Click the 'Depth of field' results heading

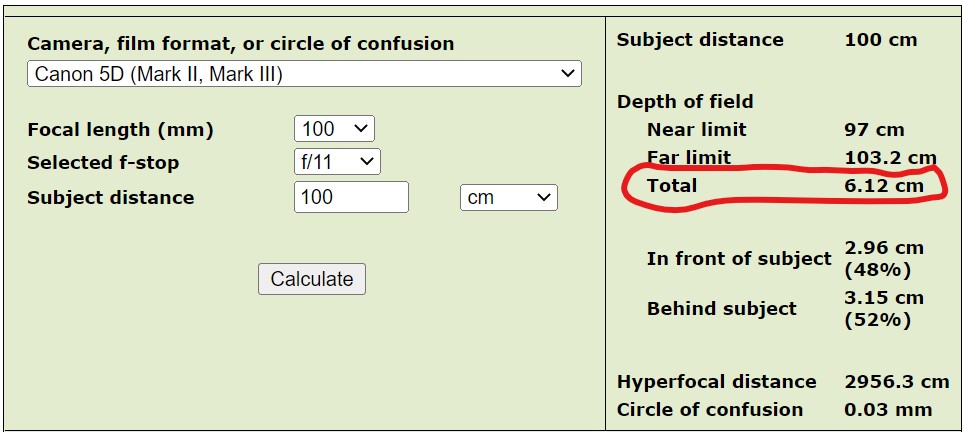point(685,102)
